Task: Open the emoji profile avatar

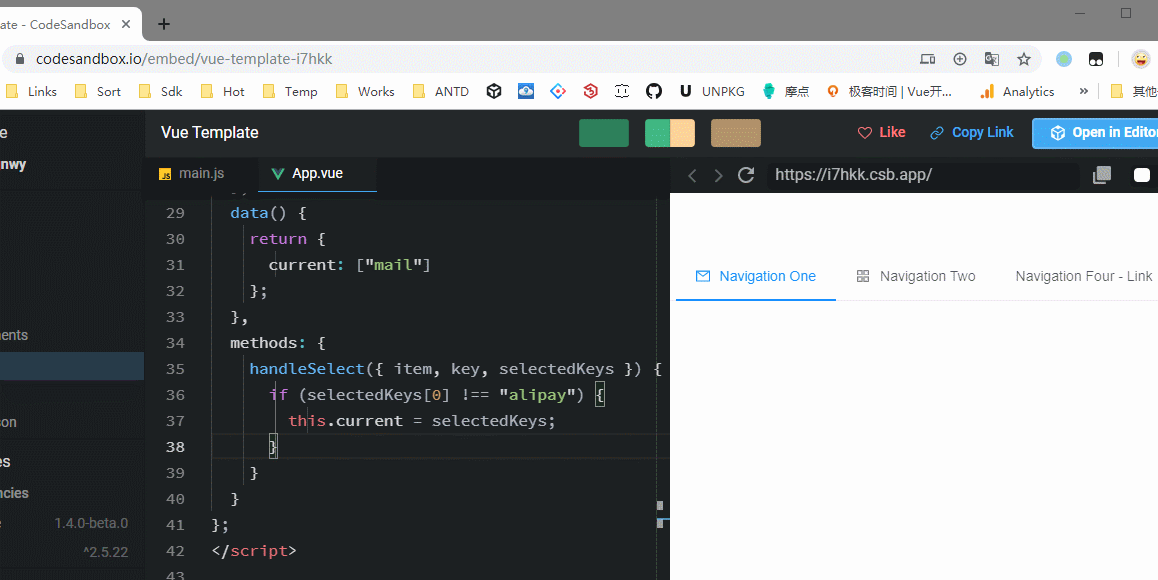Action: 1142,59
